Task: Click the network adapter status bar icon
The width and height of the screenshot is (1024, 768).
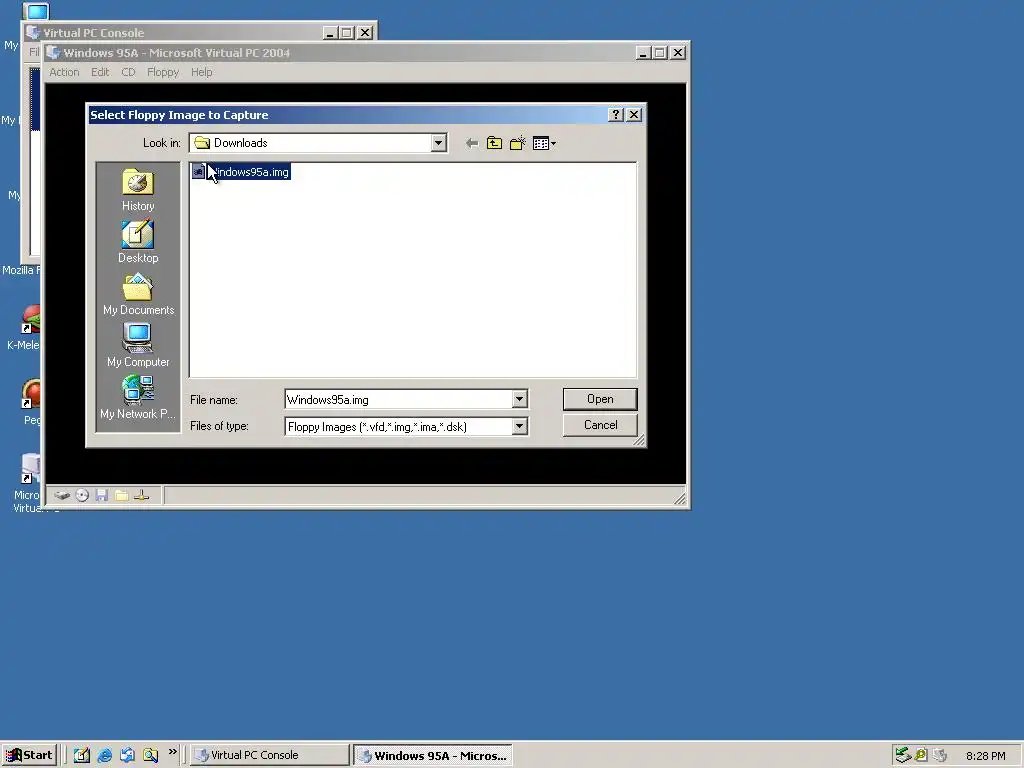Action: (142, 496)
